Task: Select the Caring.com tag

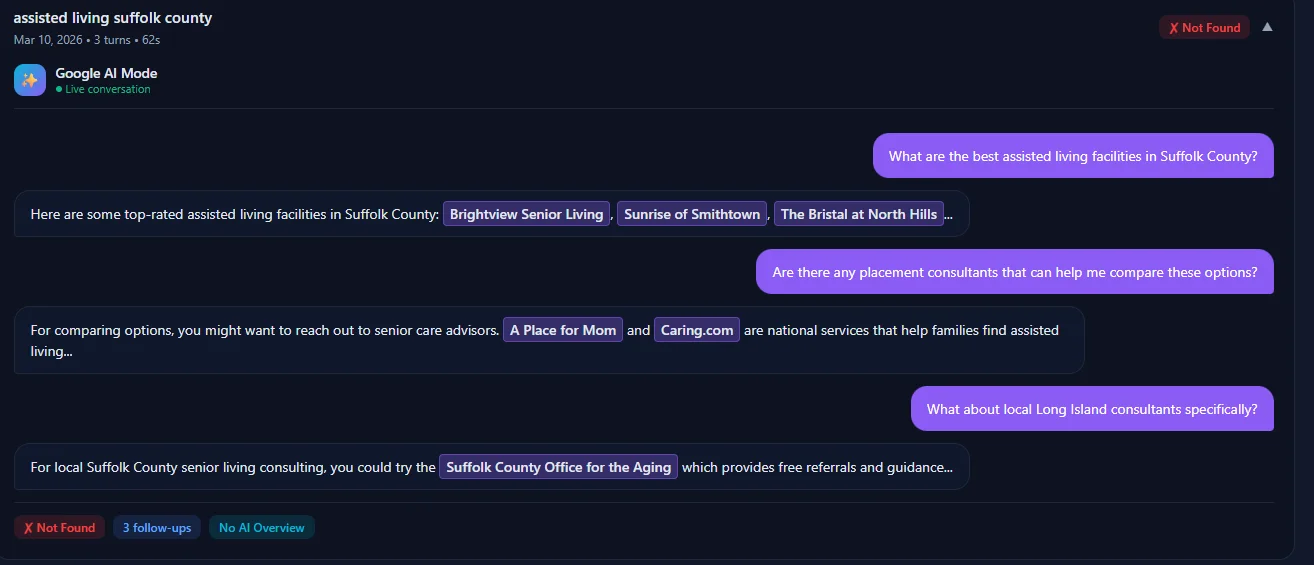Action: (x=697, y=330)
